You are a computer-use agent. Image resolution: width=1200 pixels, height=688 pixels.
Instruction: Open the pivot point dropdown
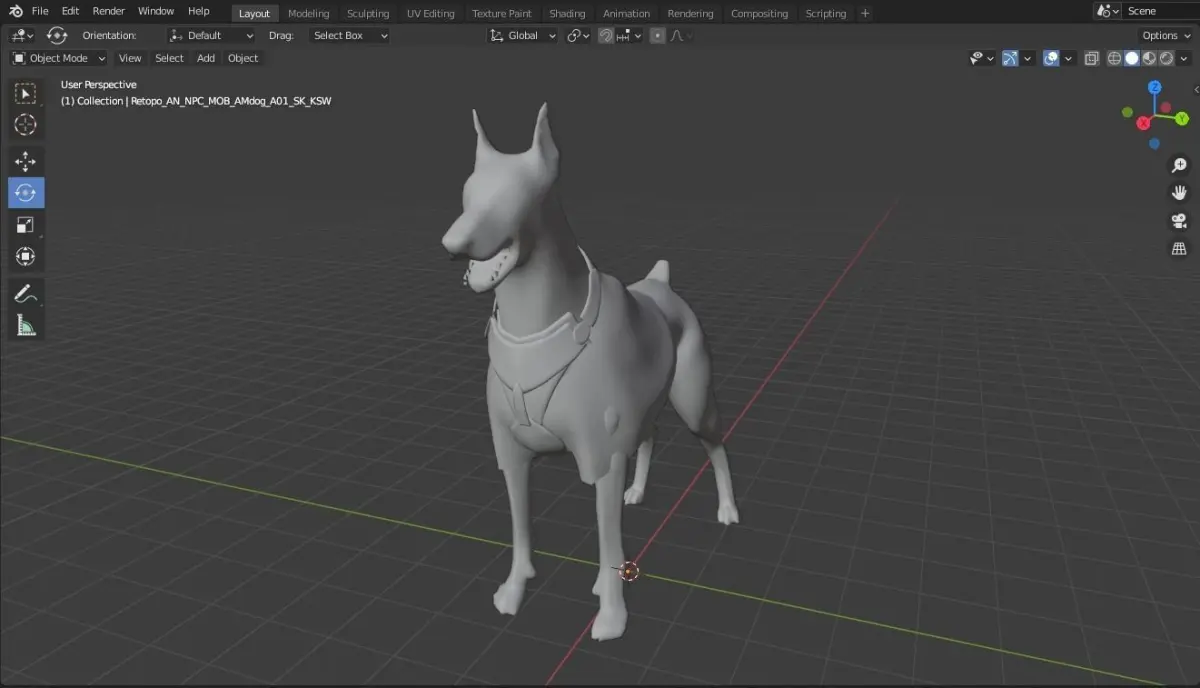point(579,35)
